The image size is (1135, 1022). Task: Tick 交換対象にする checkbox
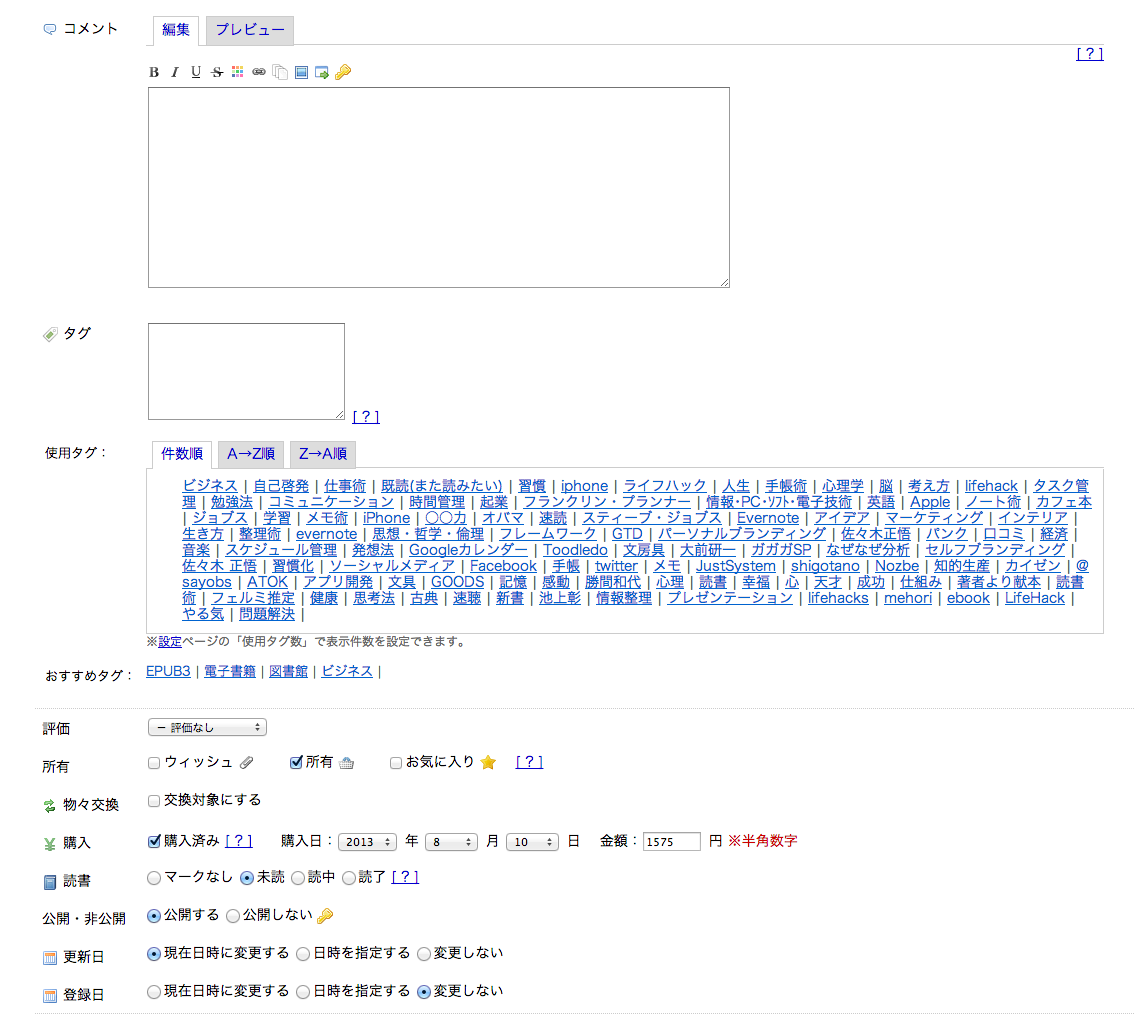154,801
